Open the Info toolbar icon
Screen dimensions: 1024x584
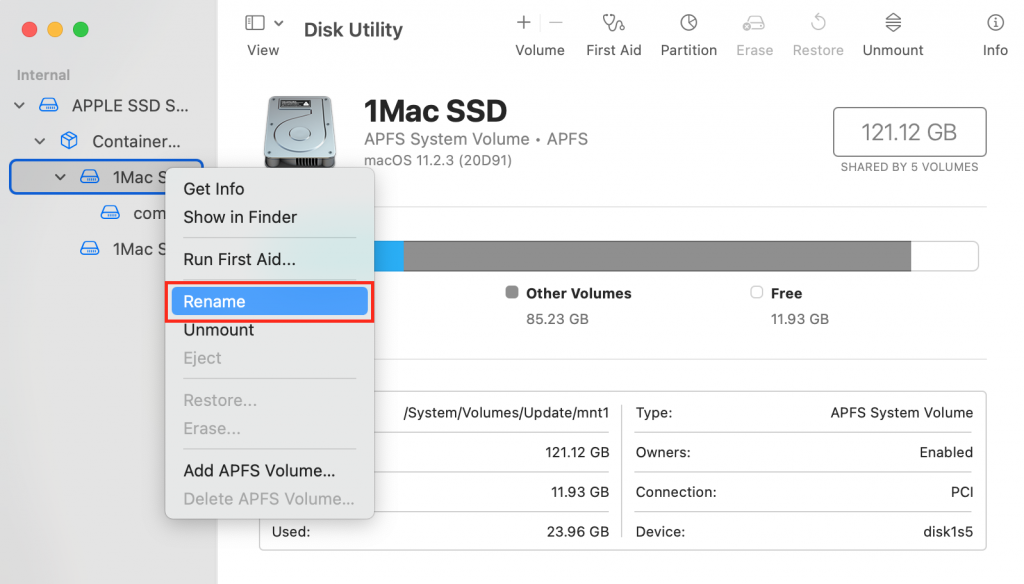point(995,23)
